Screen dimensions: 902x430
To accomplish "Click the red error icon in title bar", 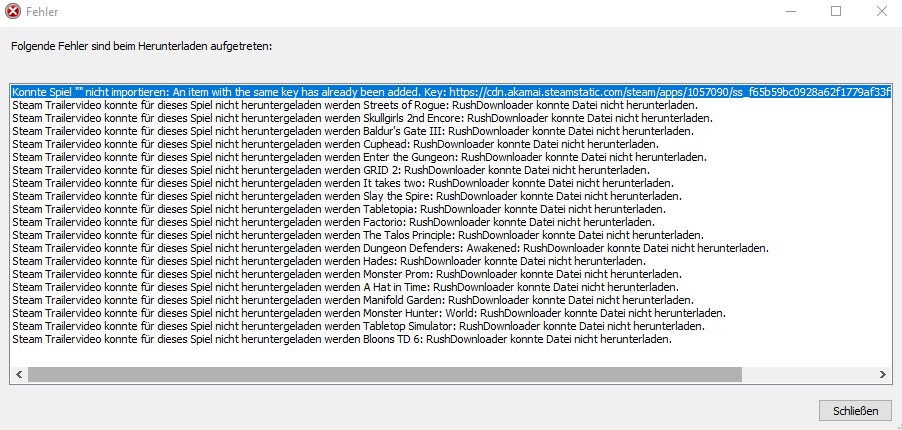I will point(13,12).
